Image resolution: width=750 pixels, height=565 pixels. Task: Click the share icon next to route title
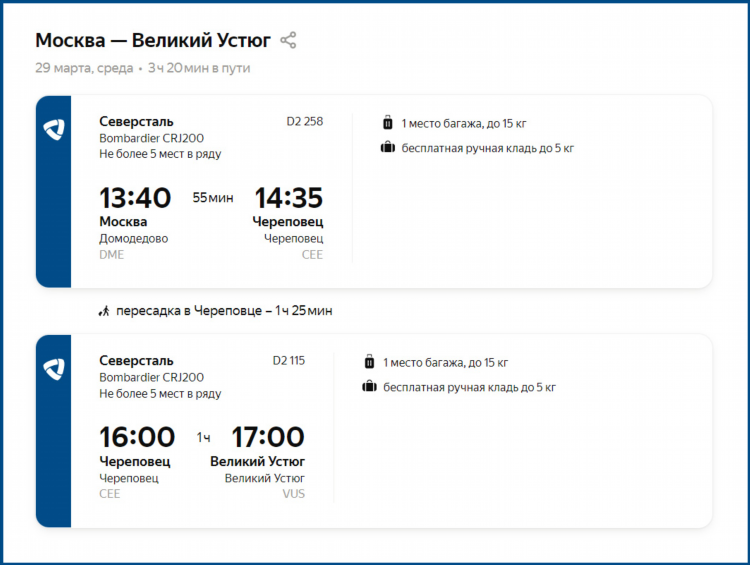coord(288,40)
